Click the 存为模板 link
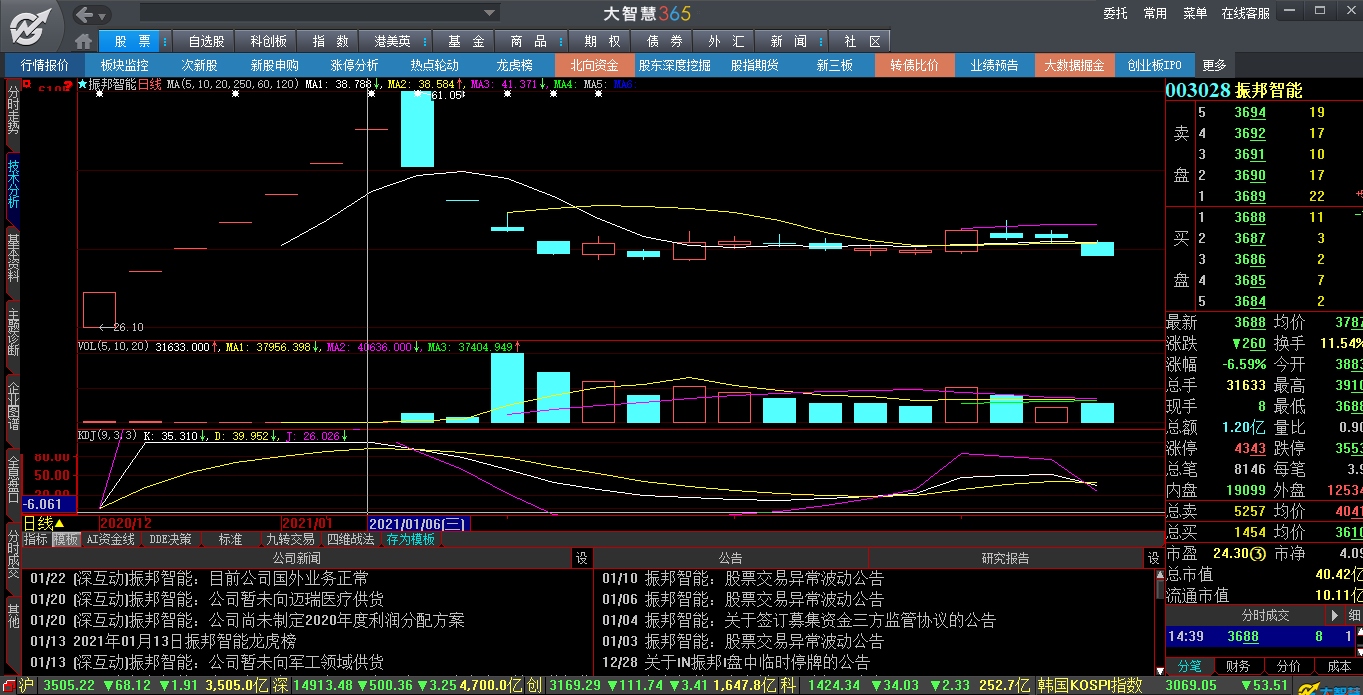Viewport: 1363px width, 695px height. [411, 539]
